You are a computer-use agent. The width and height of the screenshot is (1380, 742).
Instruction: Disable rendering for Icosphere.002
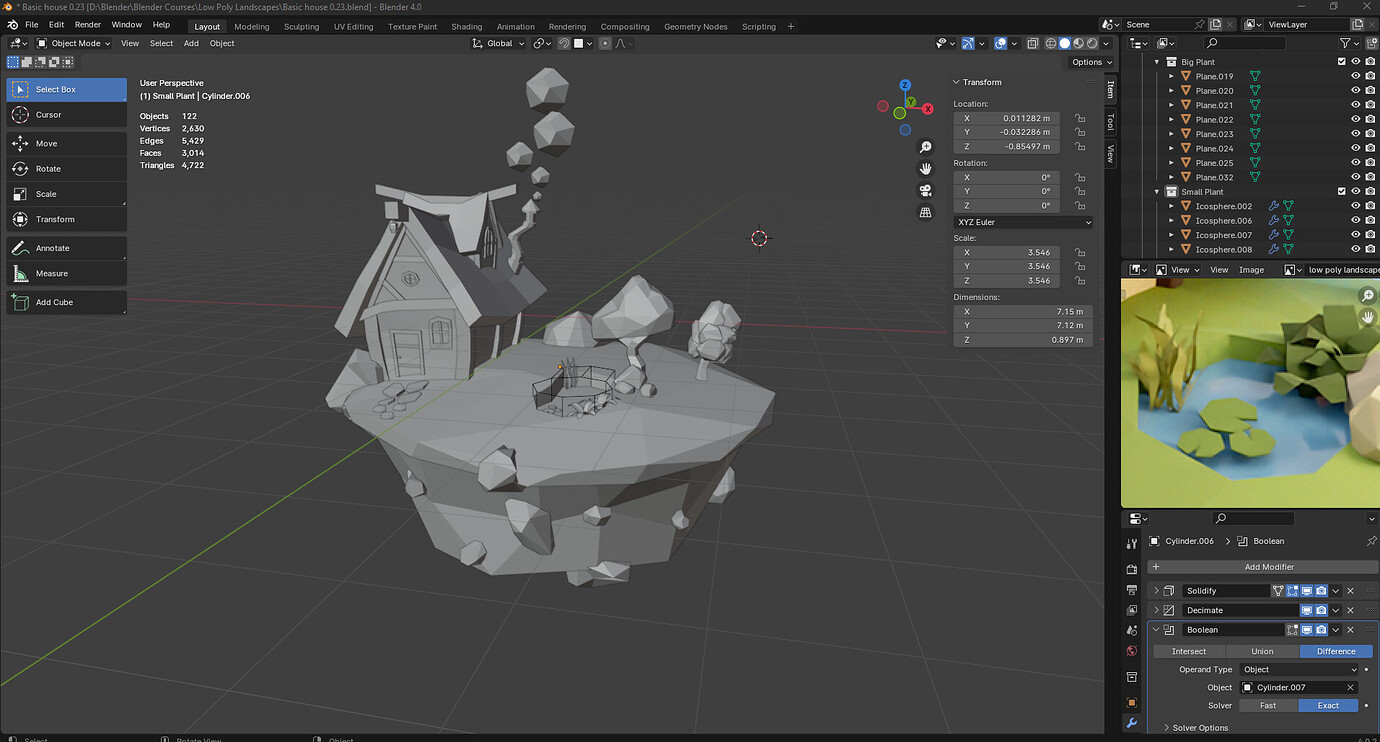(x=1370, y=206)
